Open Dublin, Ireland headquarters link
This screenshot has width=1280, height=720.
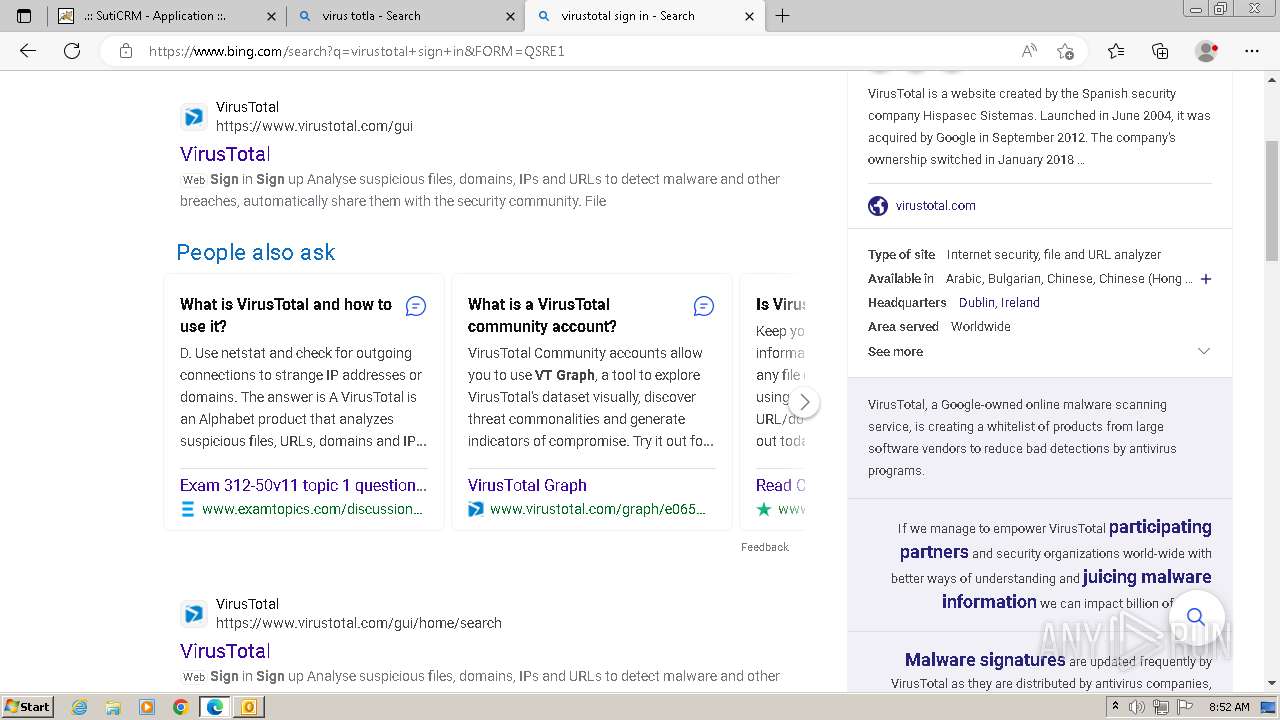point(999,302)
